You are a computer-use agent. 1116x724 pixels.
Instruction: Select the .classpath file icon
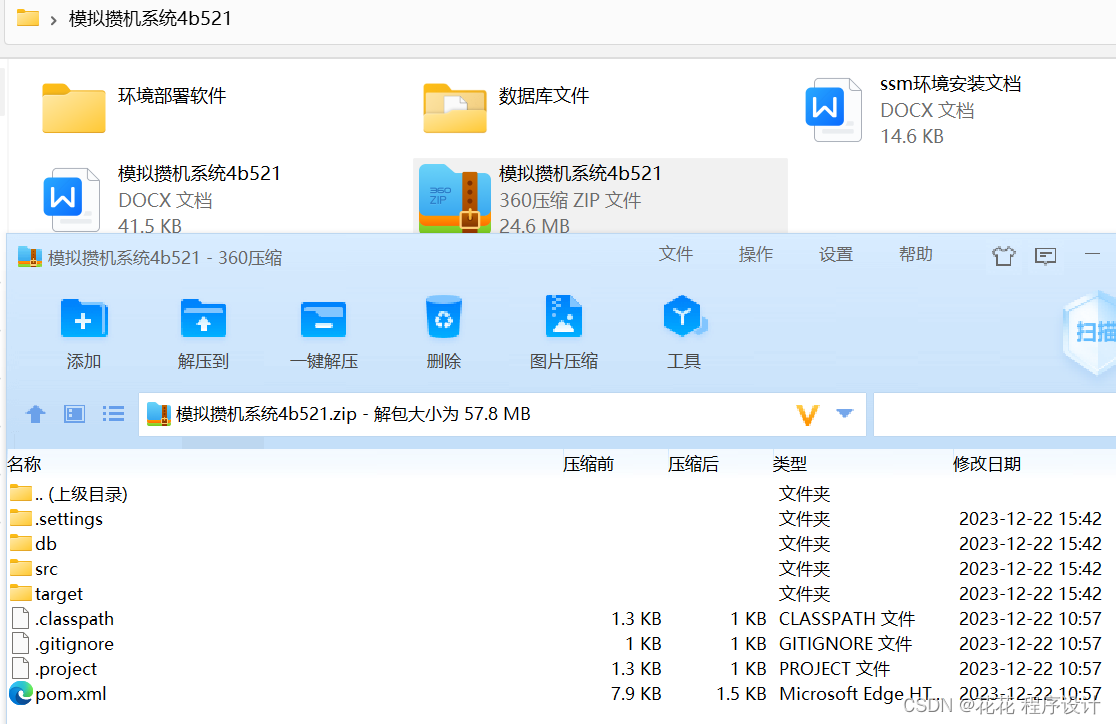(x=21, y=618)
